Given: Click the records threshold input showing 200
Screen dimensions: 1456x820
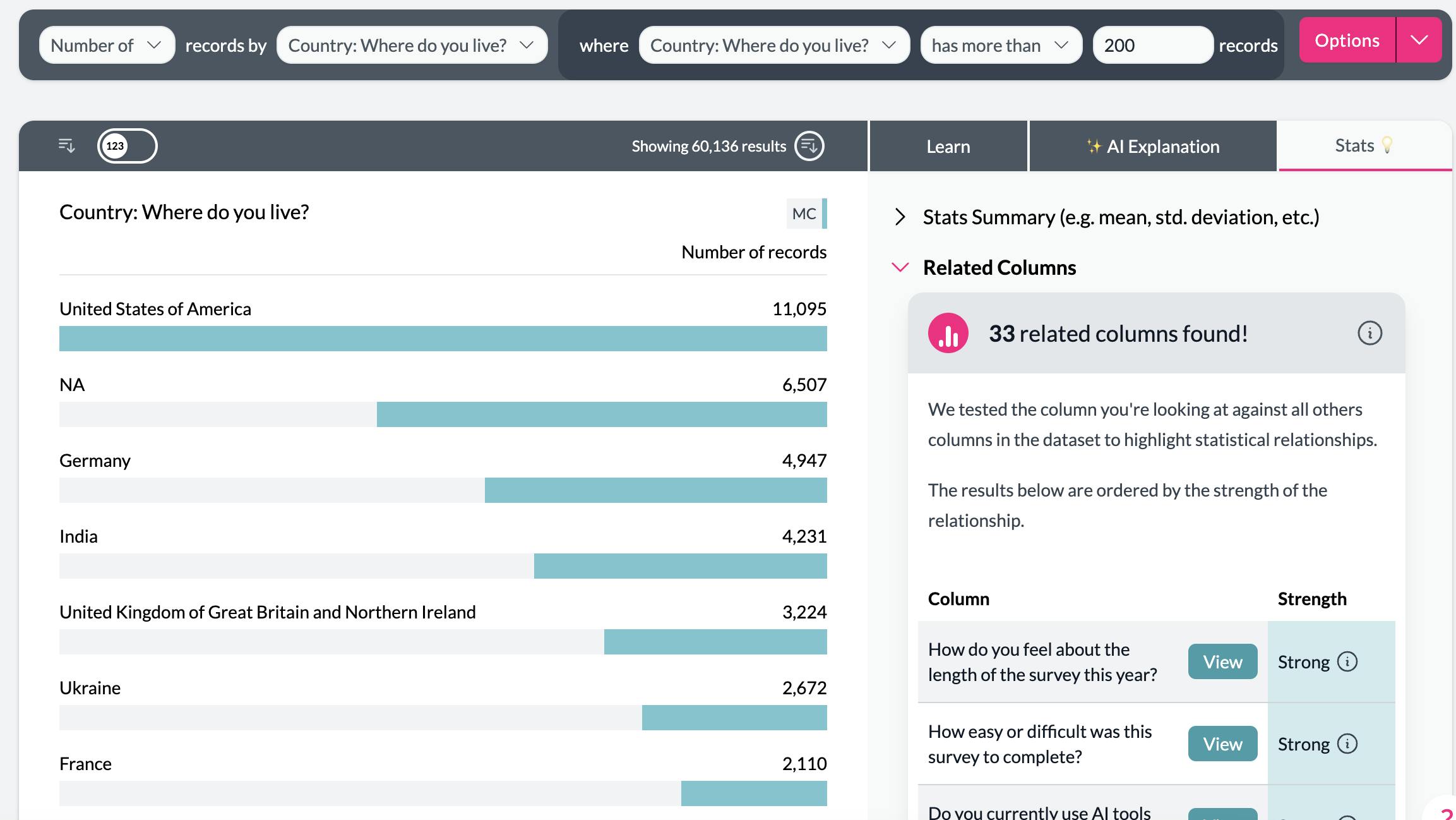Looking at the screenshot, I should point(1152,45).
